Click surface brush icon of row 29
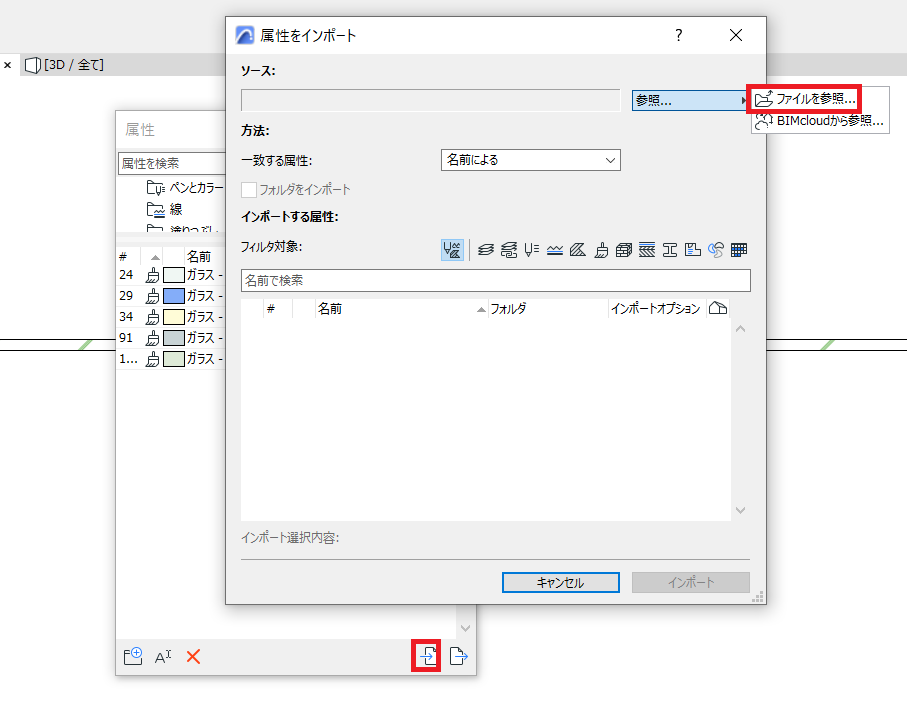 tap(152, 296)
